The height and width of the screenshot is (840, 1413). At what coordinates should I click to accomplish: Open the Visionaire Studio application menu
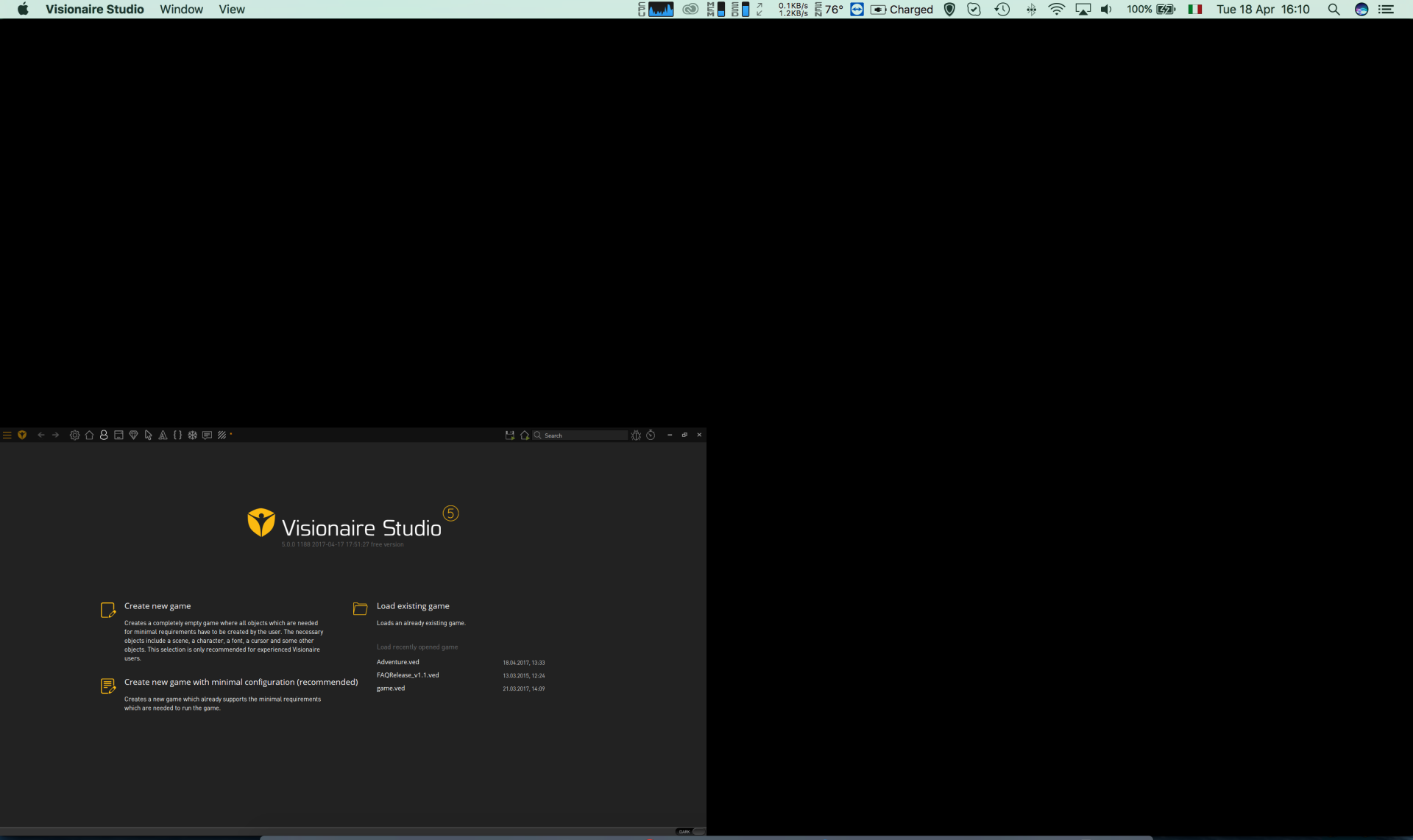coord(95,10)
